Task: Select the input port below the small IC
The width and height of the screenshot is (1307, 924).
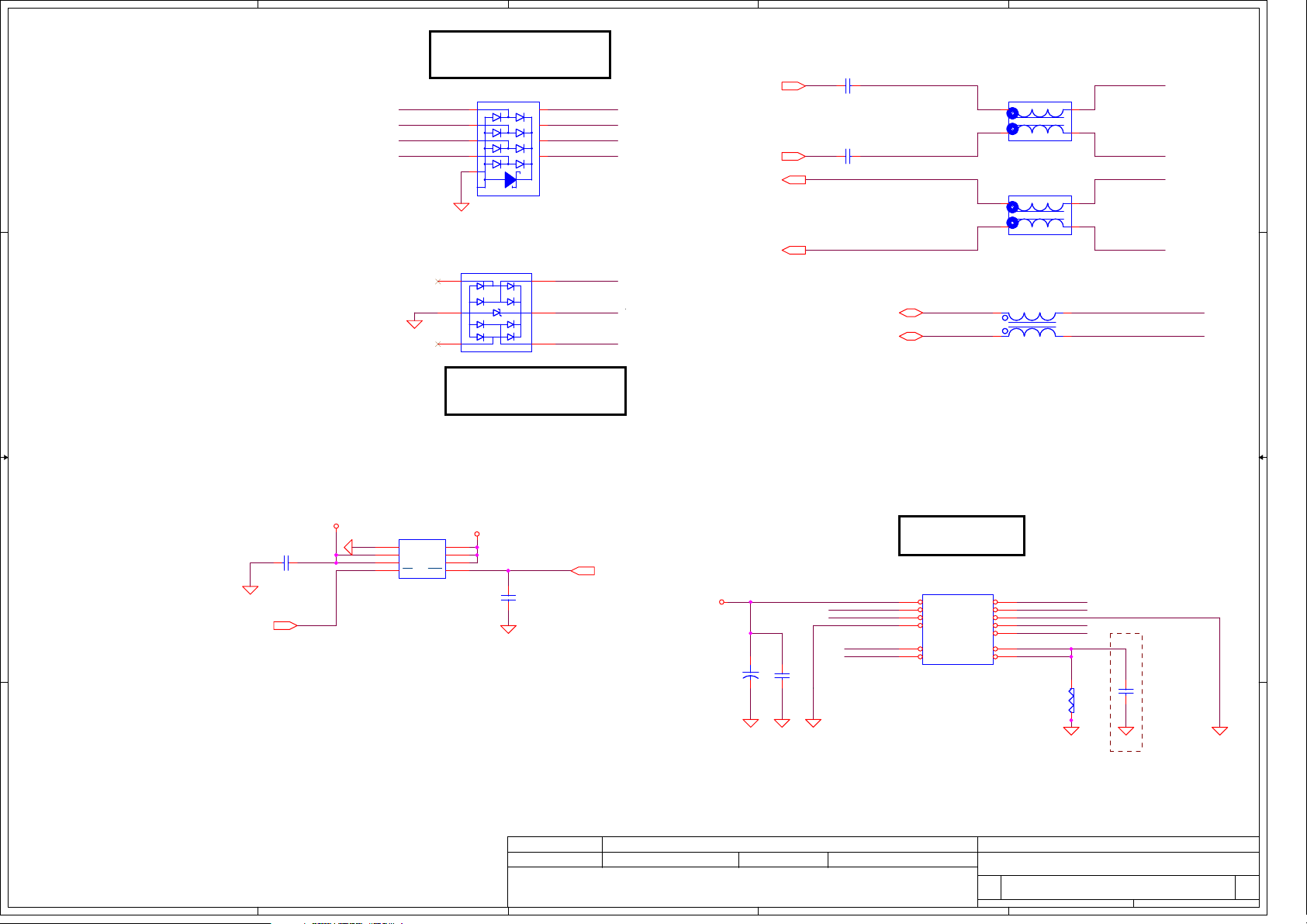Action: point(285,625)
